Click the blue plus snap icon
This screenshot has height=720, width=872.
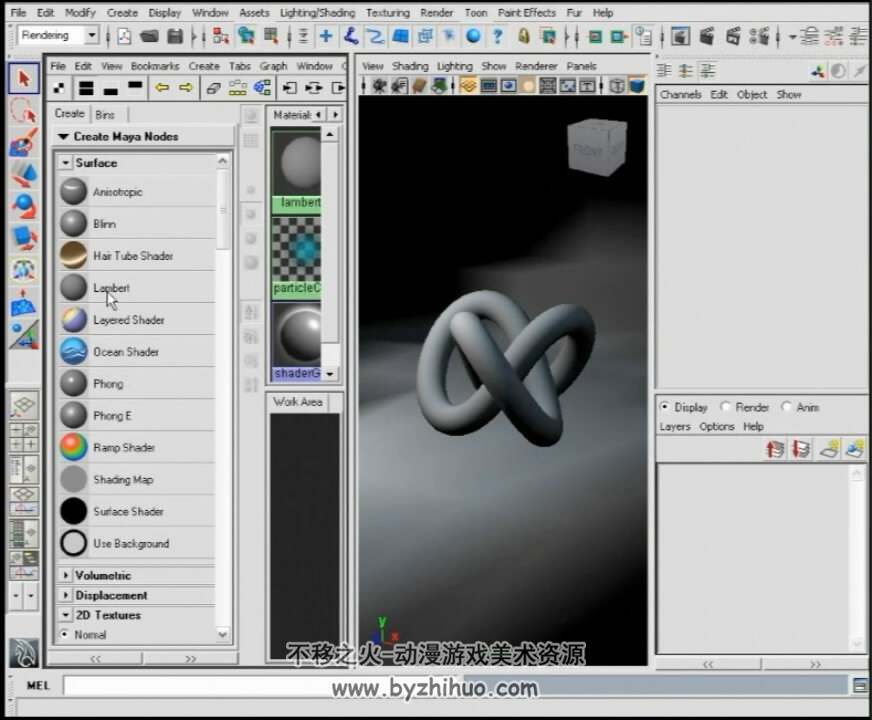tap(326, 36)
